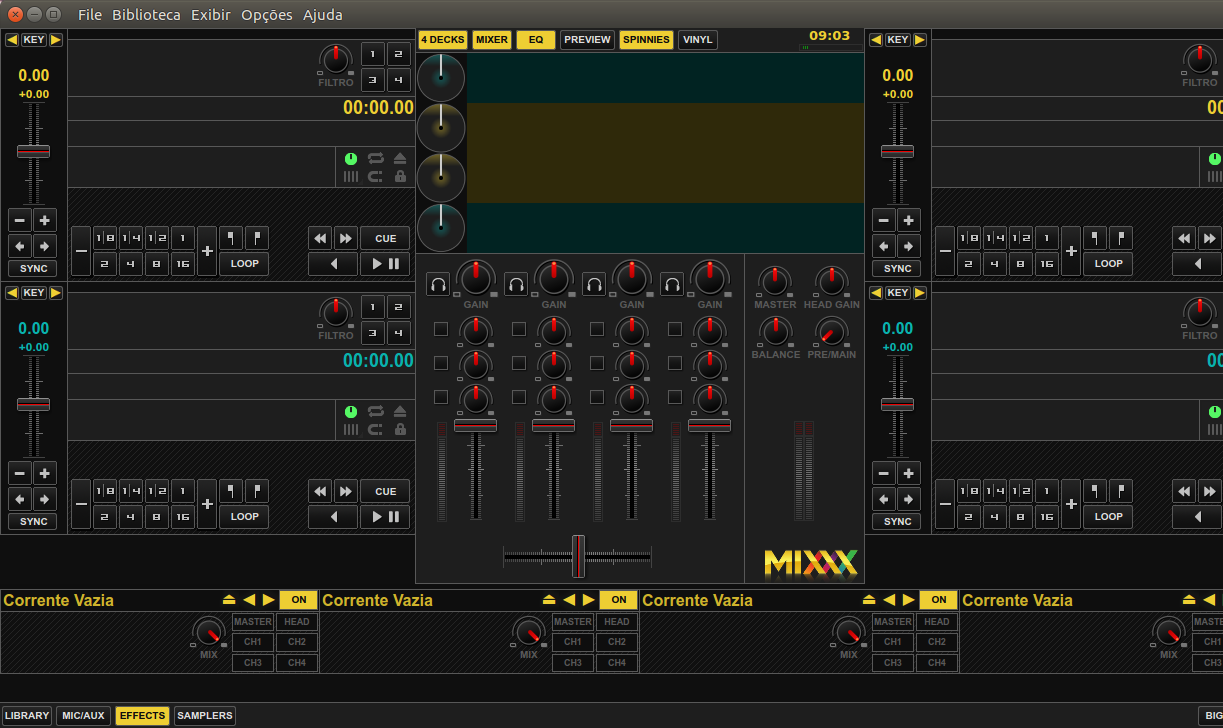Click the quantize icon on deck 2
Screen dimensions: 1223x728
[x=351, y=430]
